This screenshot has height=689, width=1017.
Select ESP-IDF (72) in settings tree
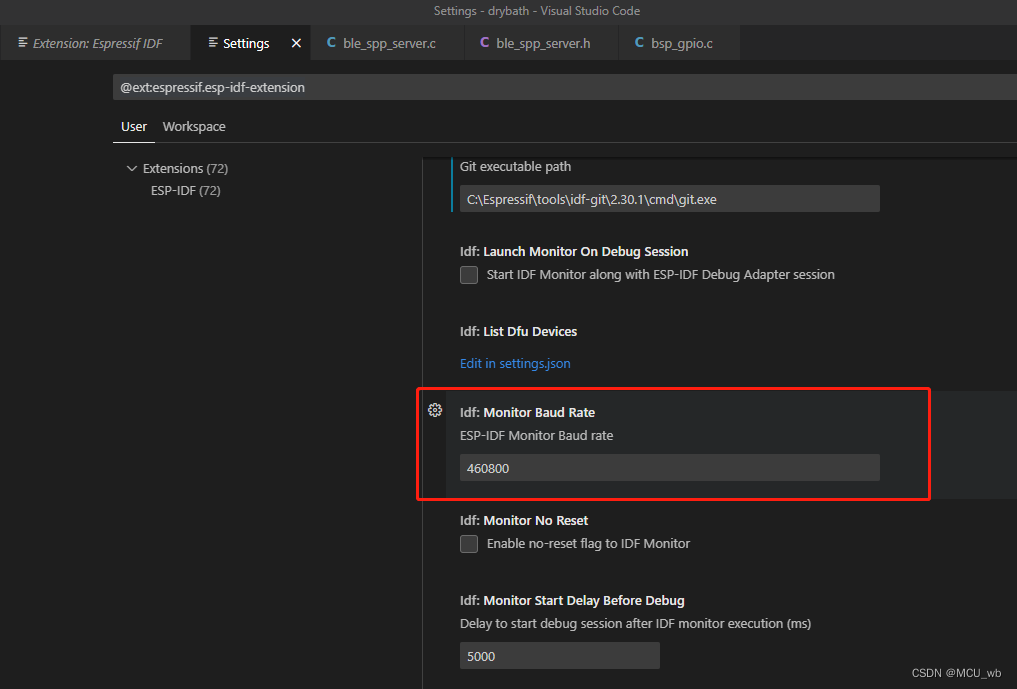coord(185,191)
